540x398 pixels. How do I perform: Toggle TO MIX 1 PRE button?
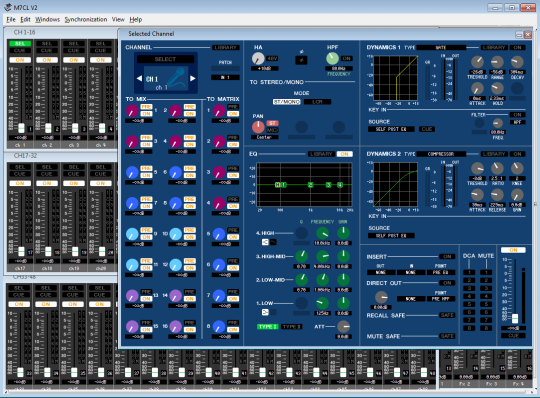point(146,107)
